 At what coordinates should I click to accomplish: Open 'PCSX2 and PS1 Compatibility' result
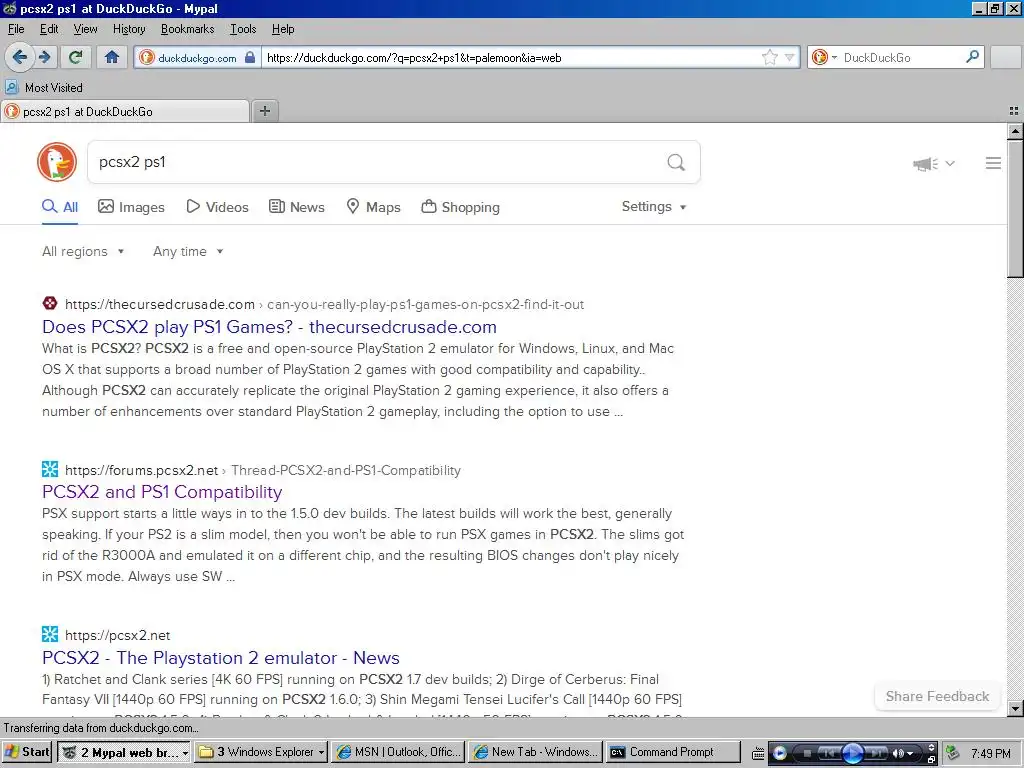coord(162,492)
